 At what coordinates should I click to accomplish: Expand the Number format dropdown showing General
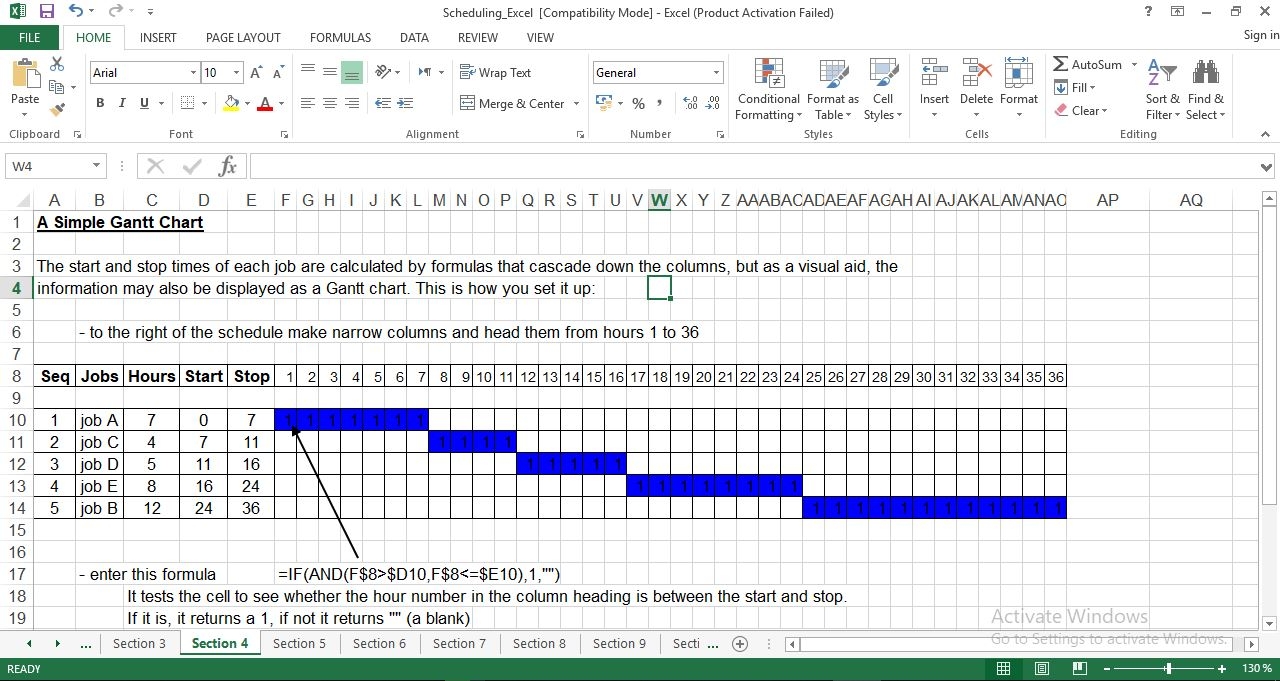point(716,72)
